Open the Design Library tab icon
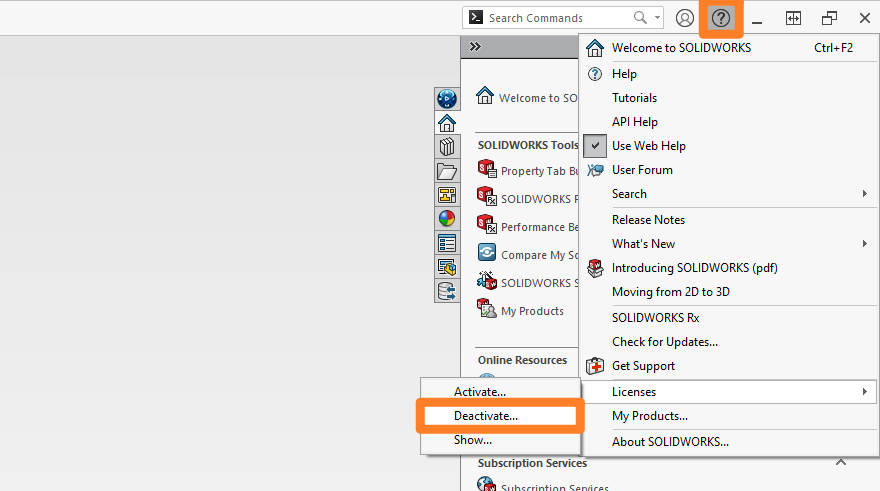Viewport: 880px width, 491px height. coord(447,147)
